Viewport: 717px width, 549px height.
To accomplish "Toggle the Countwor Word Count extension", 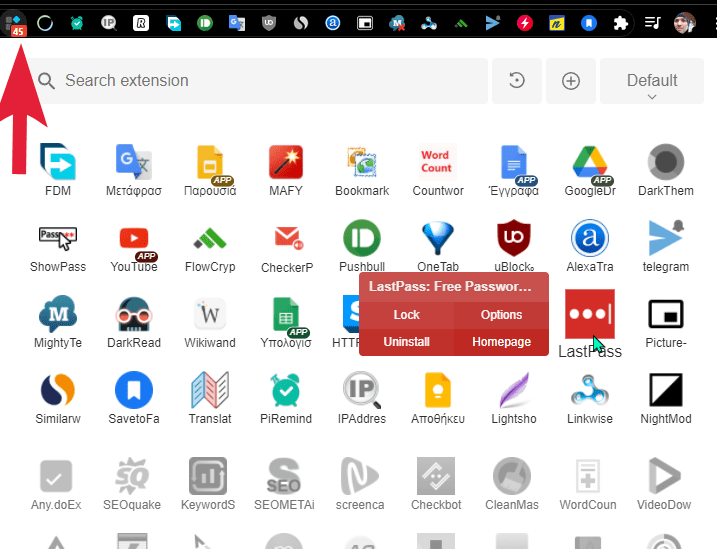I will click(438, 162).
